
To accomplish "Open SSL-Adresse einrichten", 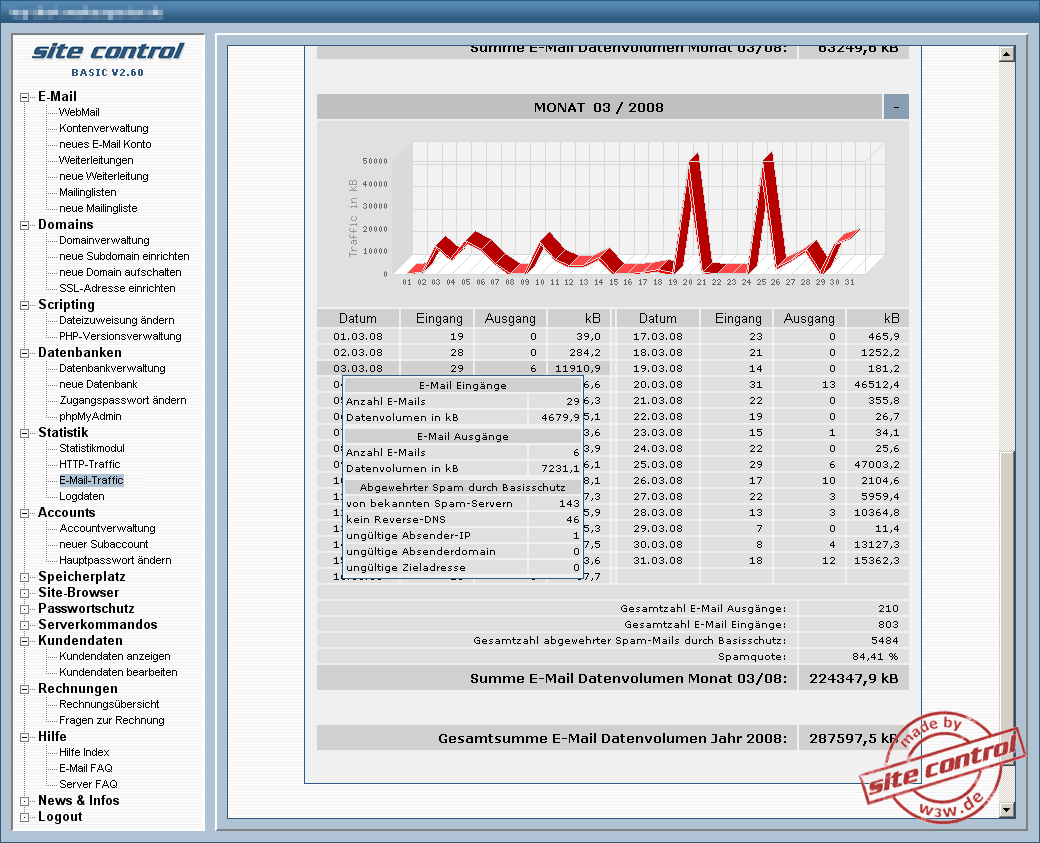I will (x=117, y=288).
